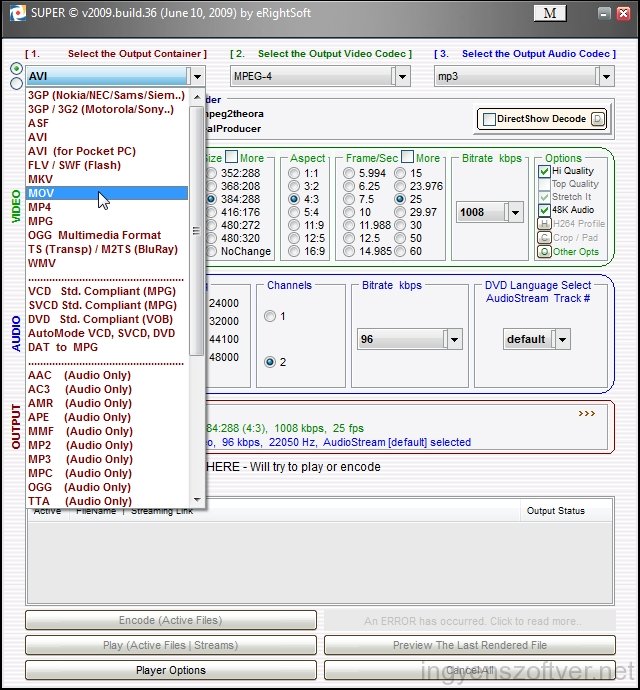Select FLV / SWF (Flash) container
Screen dimensions: 640x690
pos(107,165)
